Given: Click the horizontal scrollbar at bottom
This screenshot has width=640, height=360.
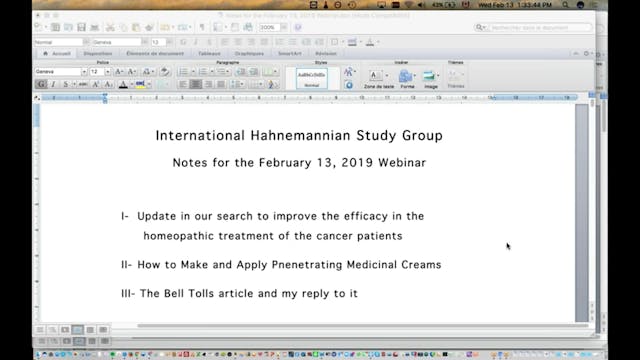Looking at the screenshot, I should [x=362, y=326].
